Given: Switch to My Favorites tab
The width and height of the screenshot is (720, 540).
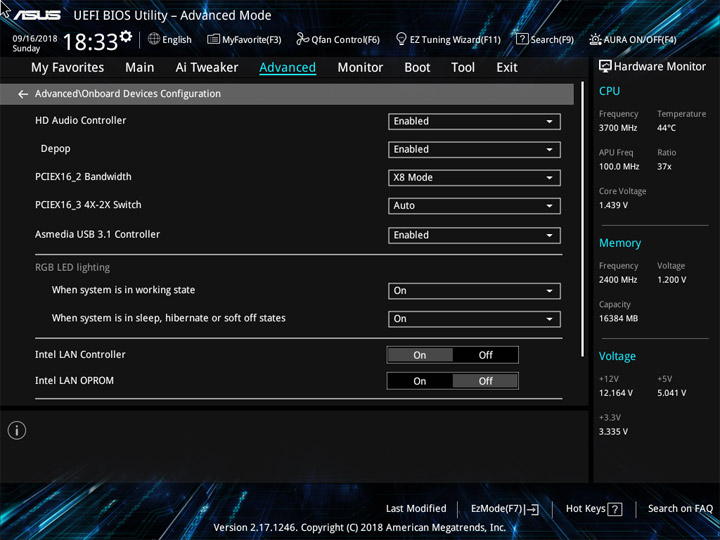Looking at the screenshot, I should click(68, 68).
